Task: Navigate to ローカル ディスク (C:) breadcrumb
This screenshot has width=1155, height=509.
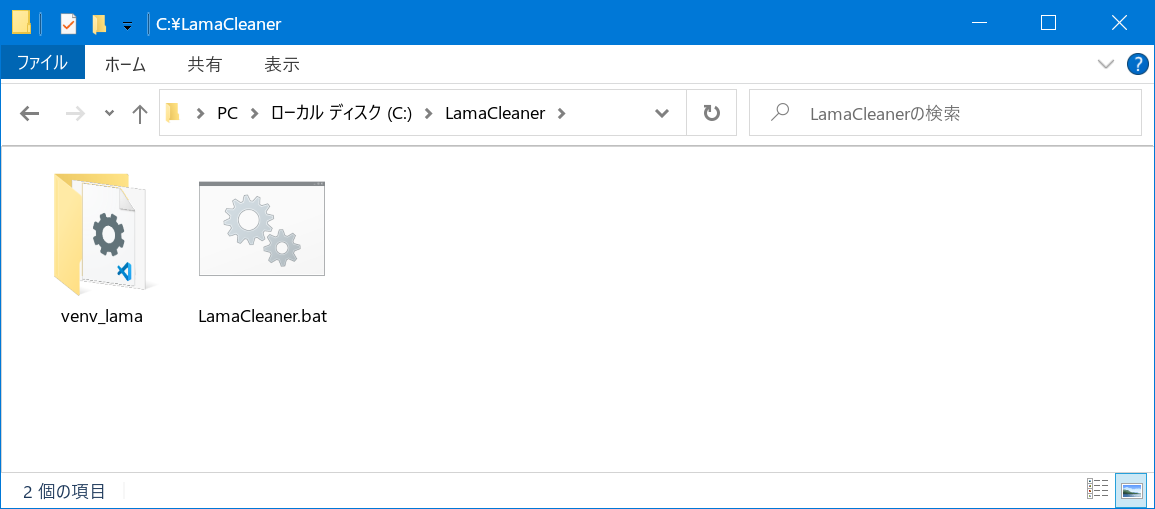Action: (341, 113)
